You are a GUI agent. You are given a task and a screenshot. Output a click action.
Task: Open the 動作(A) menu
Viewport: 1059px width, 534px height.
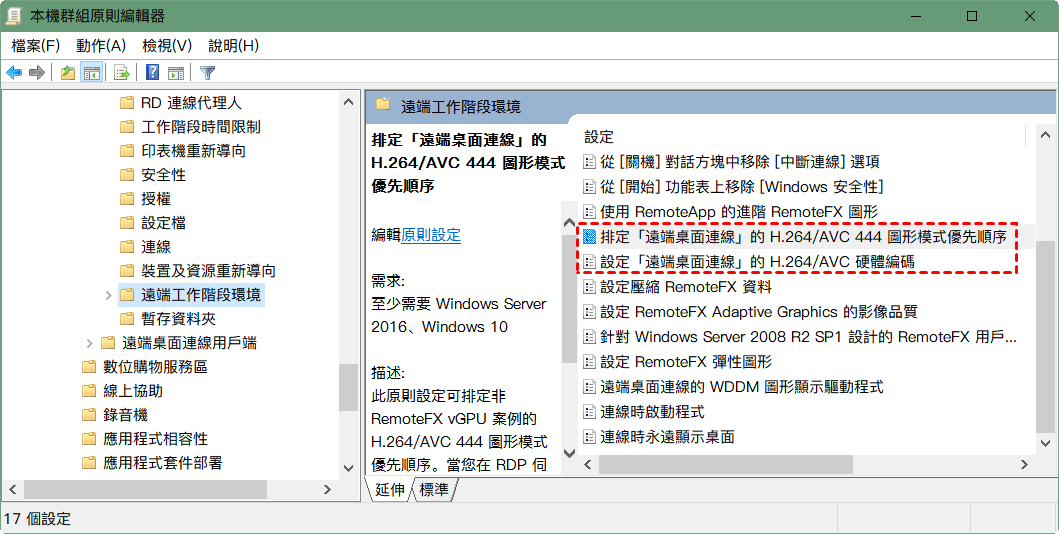click(x=101, y=46)
